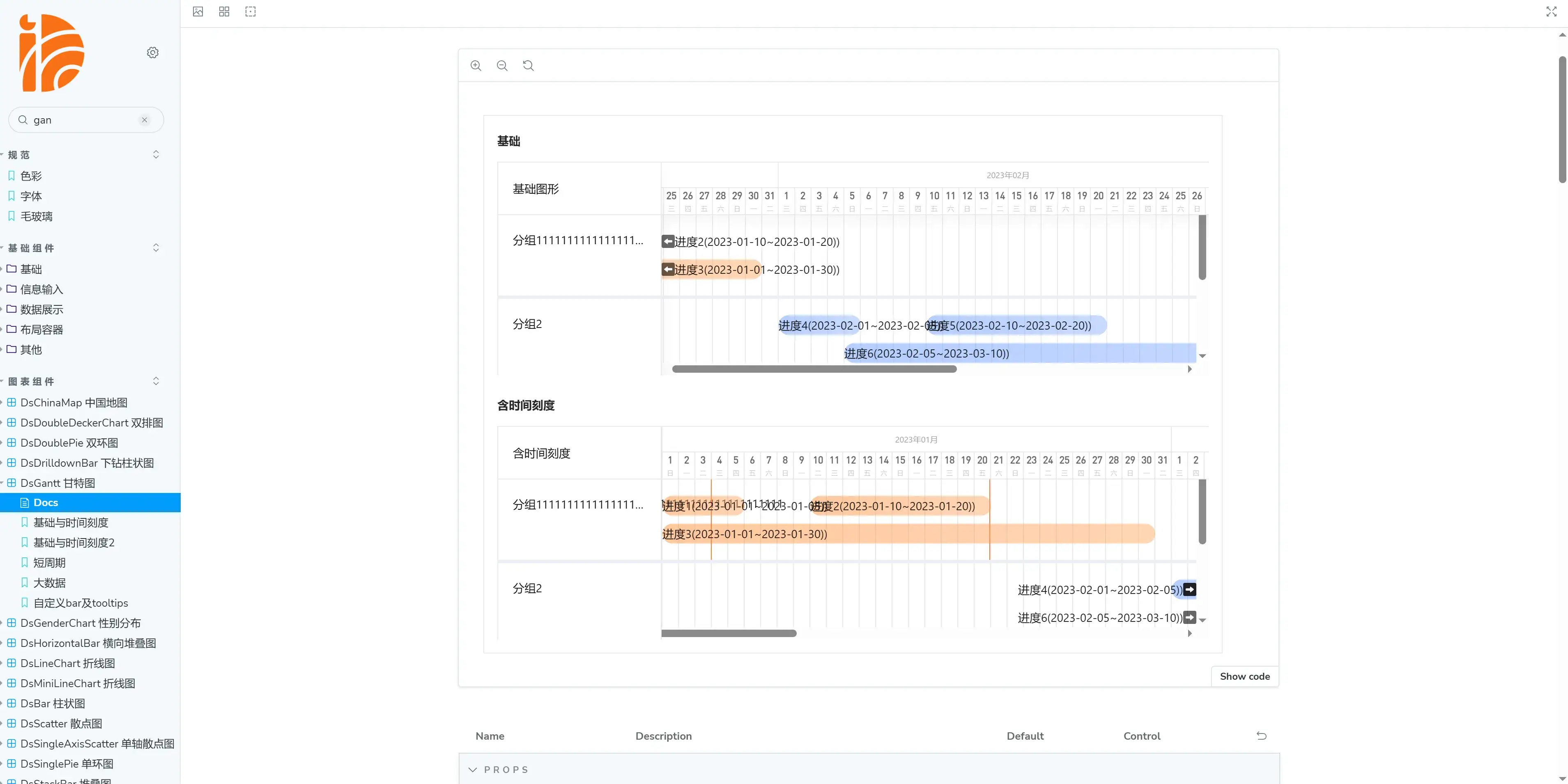Toggle background image toolbar icon

click(x=198, y=11)
